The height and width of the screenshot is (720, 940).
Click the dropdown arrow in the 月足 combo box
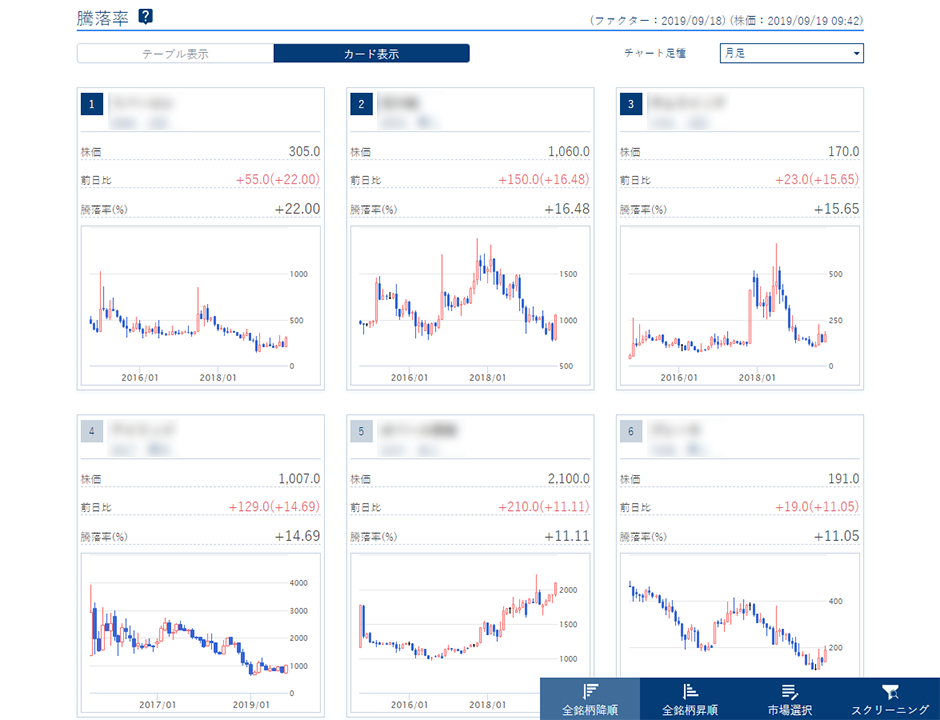pos(856,54)
